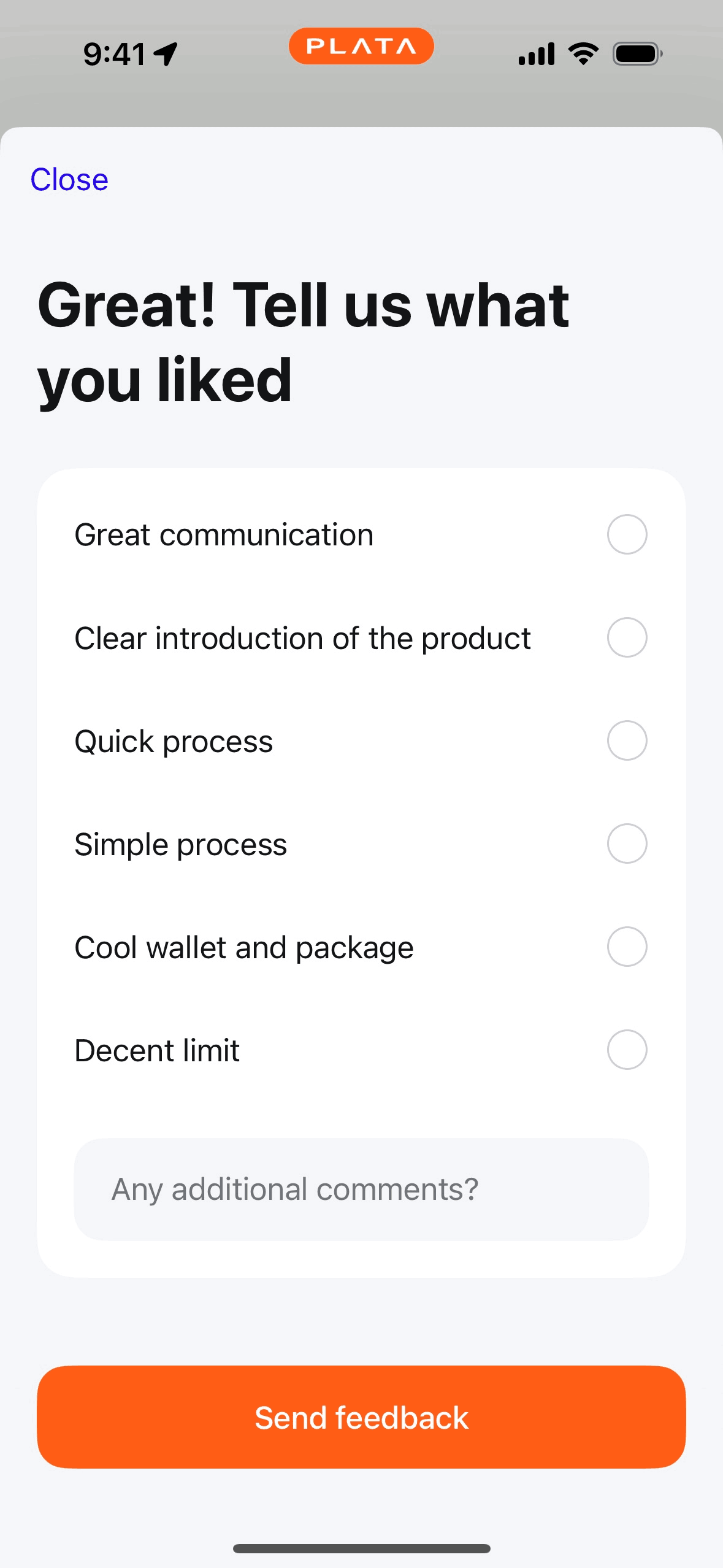Tap the PLATA logo badge
The height and width of the screenshot is (1568, 723).
point(361,47)
